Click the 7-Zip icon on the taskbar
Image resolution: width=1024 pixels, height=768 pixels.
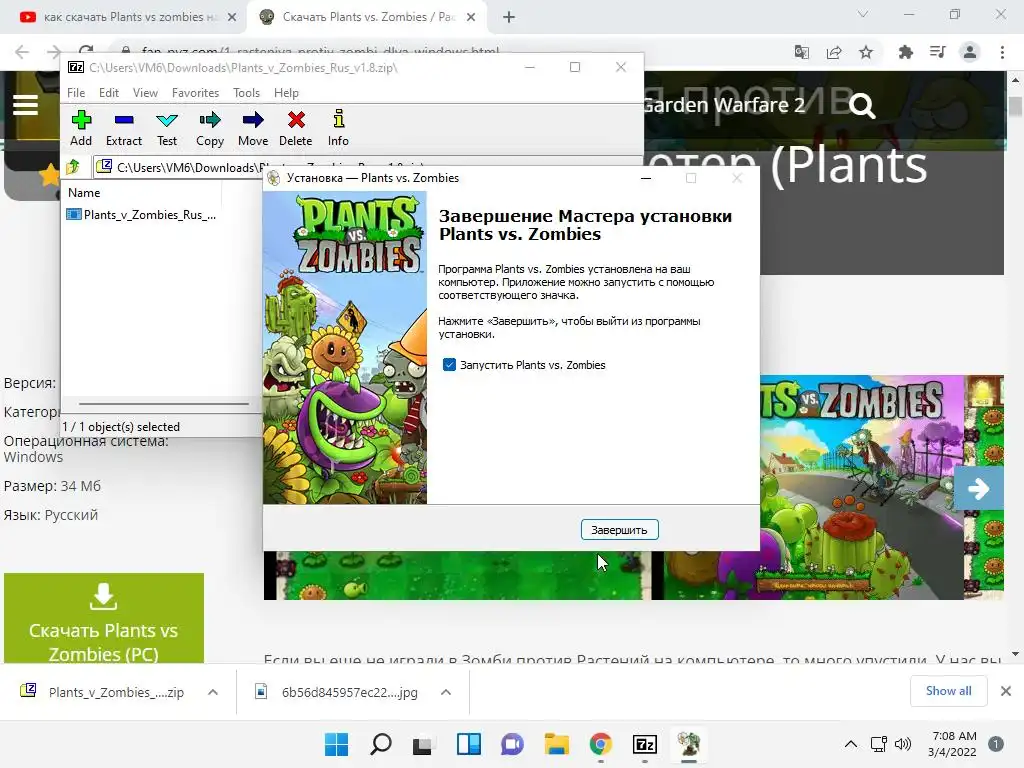(x=645, y=744)
